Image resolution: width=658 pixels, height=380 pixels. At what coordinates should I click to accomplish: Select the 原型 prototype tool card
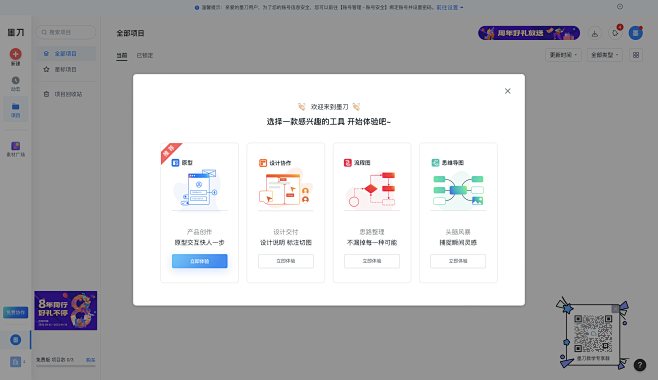199,213
